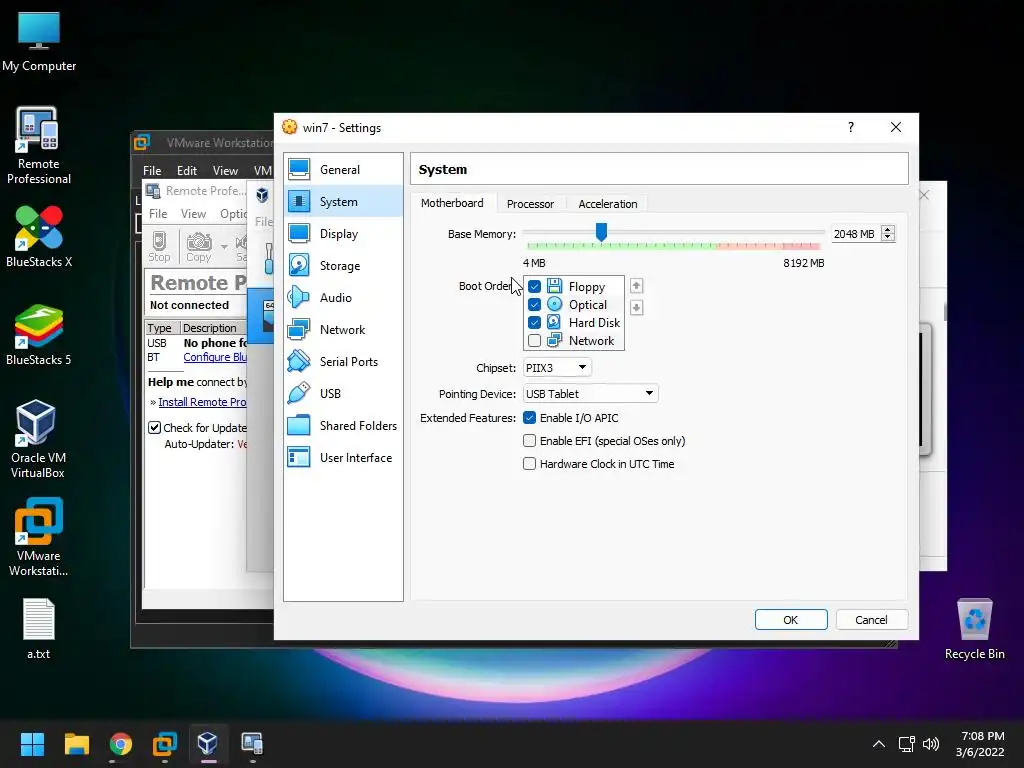Toggle Check for Updates checkbox
The image size is (1024, 768).
pos(155,428)
